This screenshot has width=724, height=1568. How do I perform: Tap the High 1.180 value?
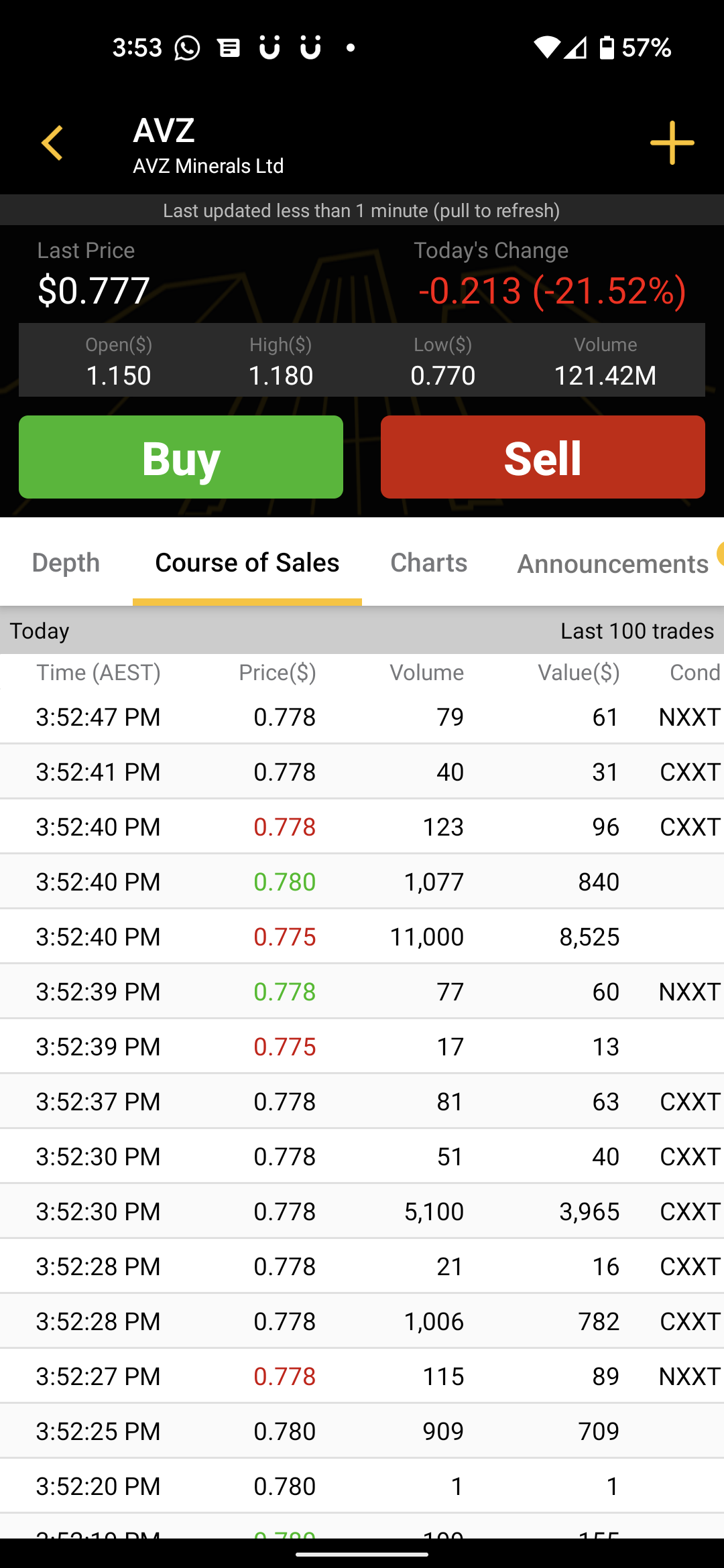281,375
